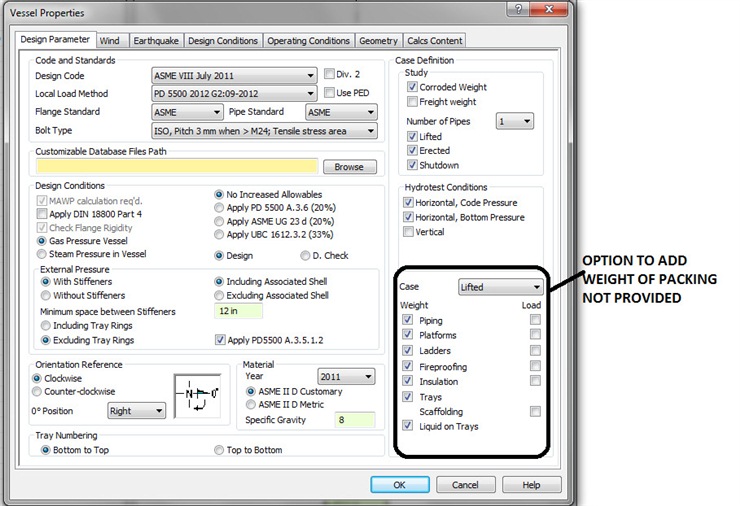
Task: Select Without Stiffeners option
Action: coord(46,295)
